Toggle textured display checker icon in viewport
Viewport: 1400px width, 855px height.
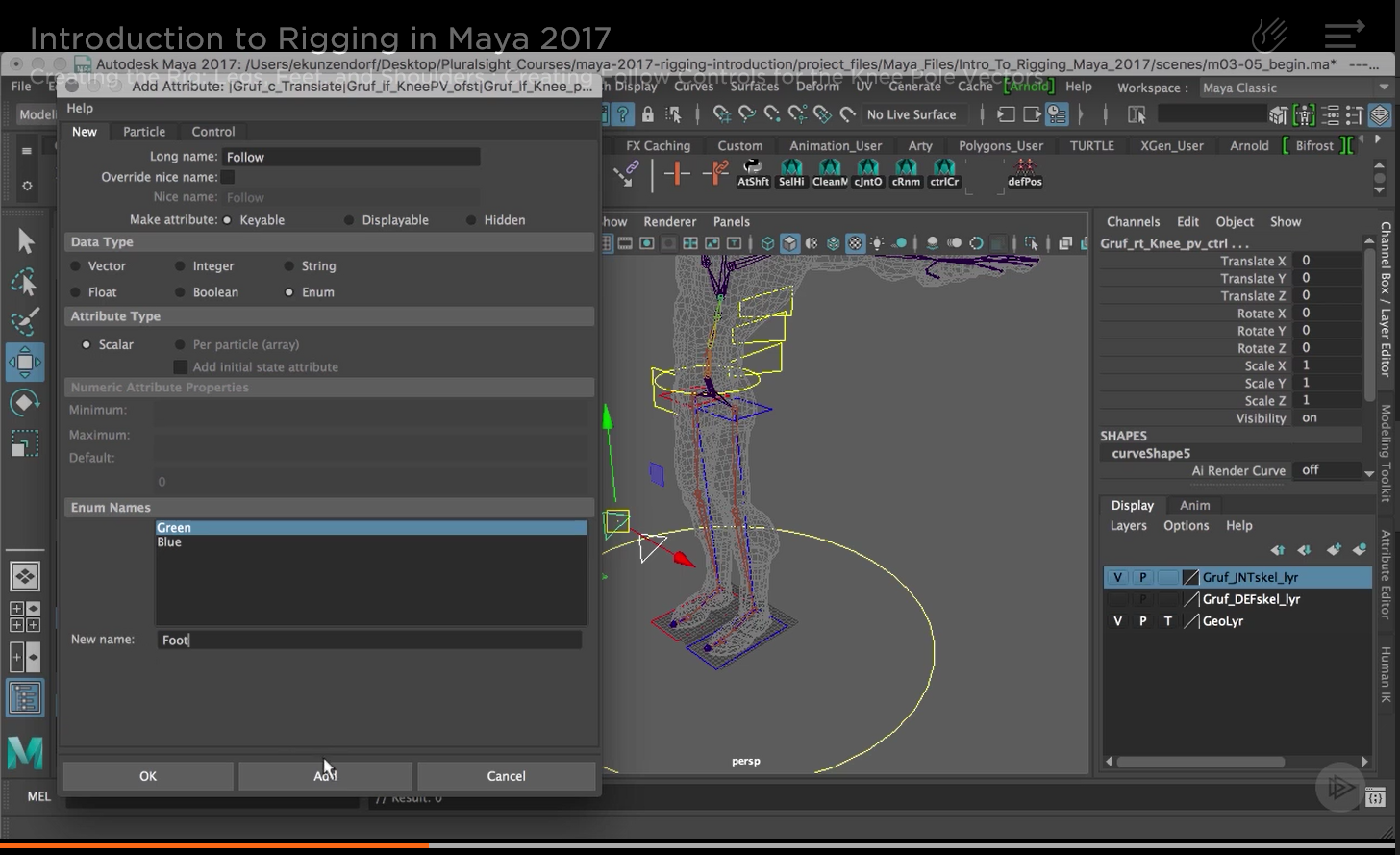tap(855, 243)
